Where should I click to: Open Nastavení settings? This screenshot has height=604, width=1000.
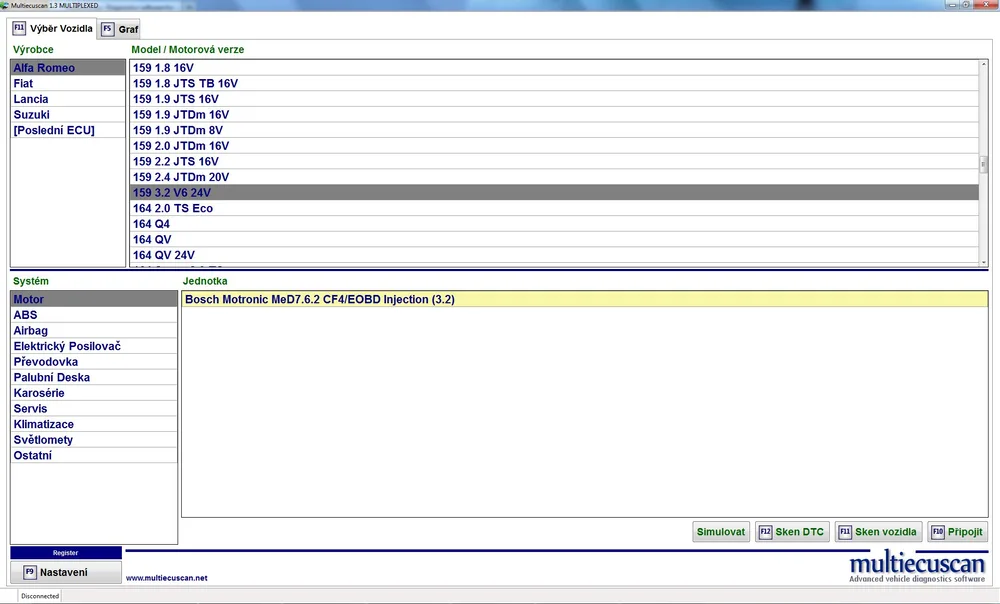point(66,572)
